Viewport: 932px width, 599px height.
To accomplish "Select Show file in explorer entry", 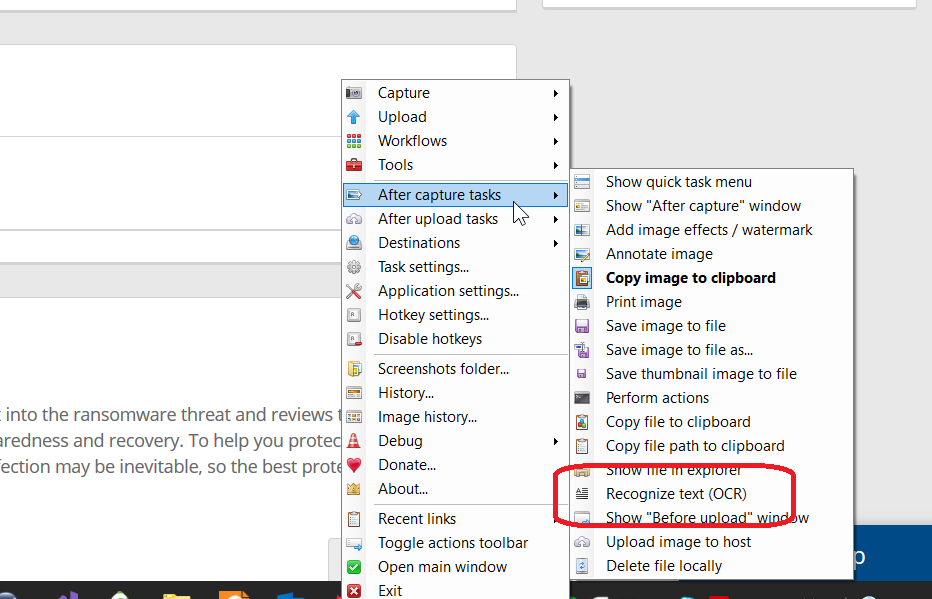I will [711, 470].
